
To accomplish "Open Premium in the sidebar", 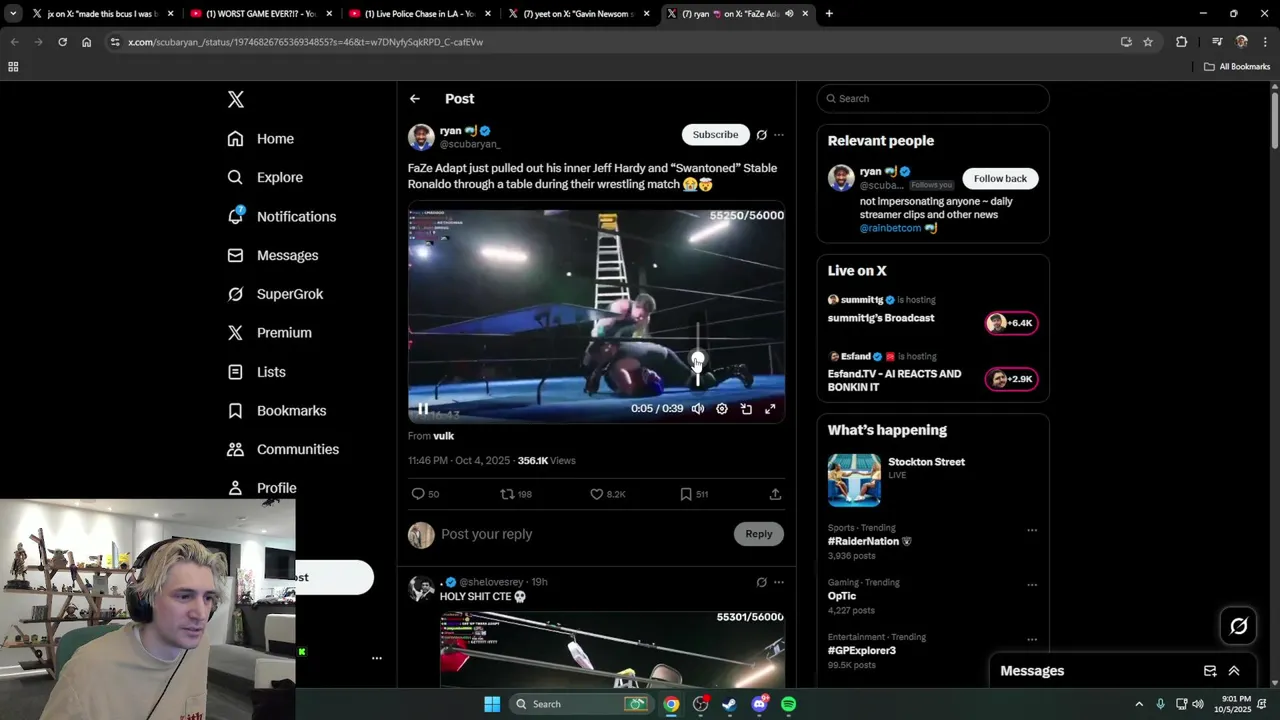I will click(270, 333).
